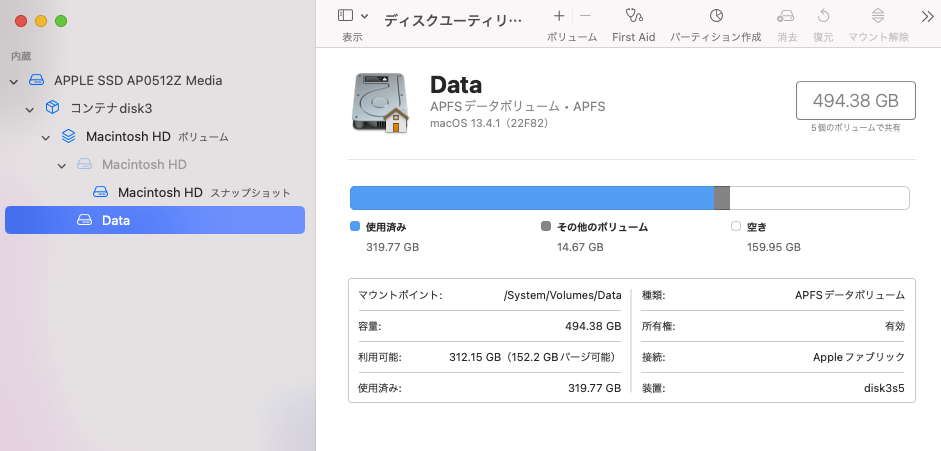
Task: Click the ボリューム toolbar label
Action: click(x=572, y=37)
